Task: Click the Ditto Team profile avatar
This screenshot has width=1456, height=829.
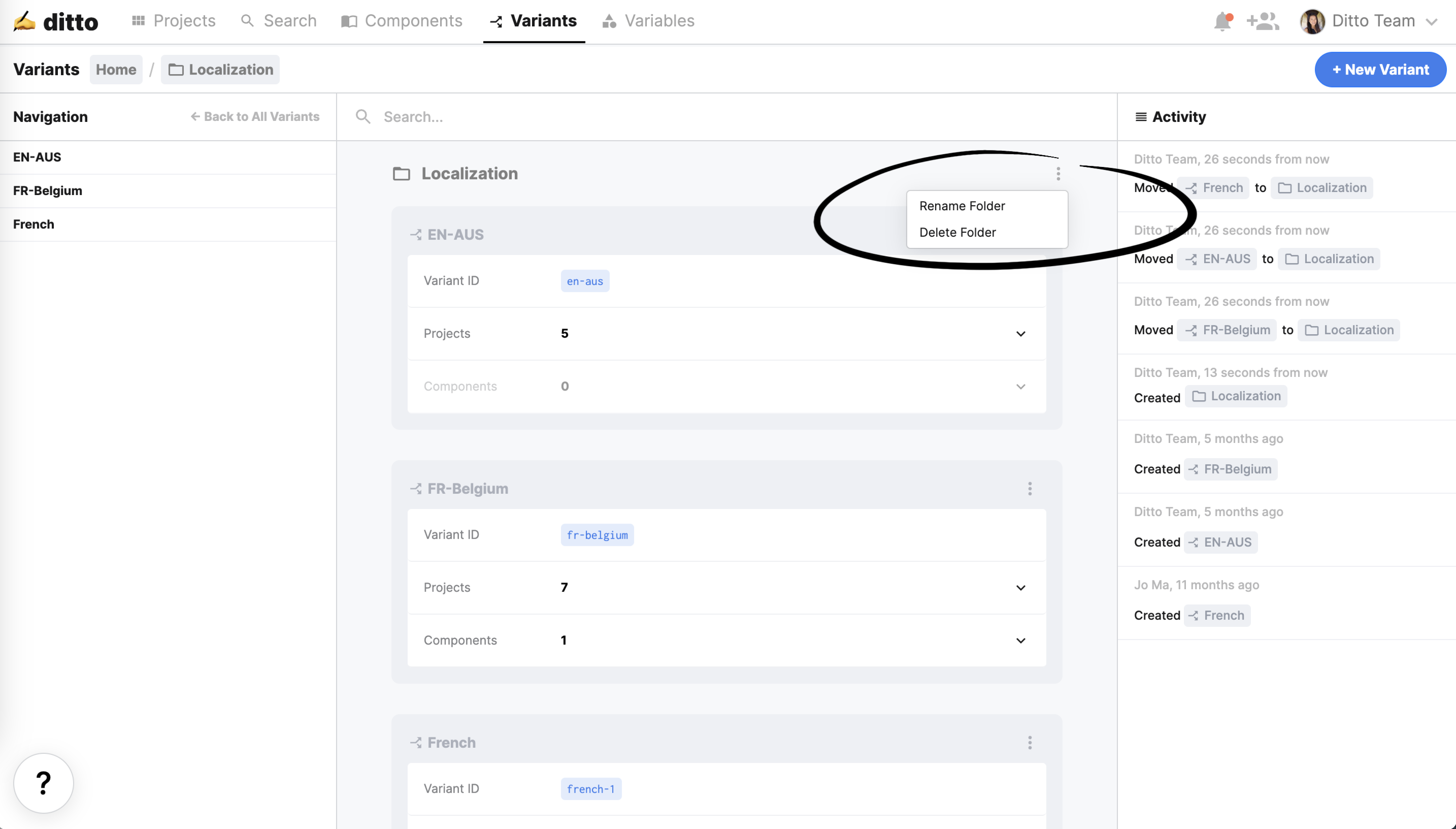Action: coord(1312,22)
